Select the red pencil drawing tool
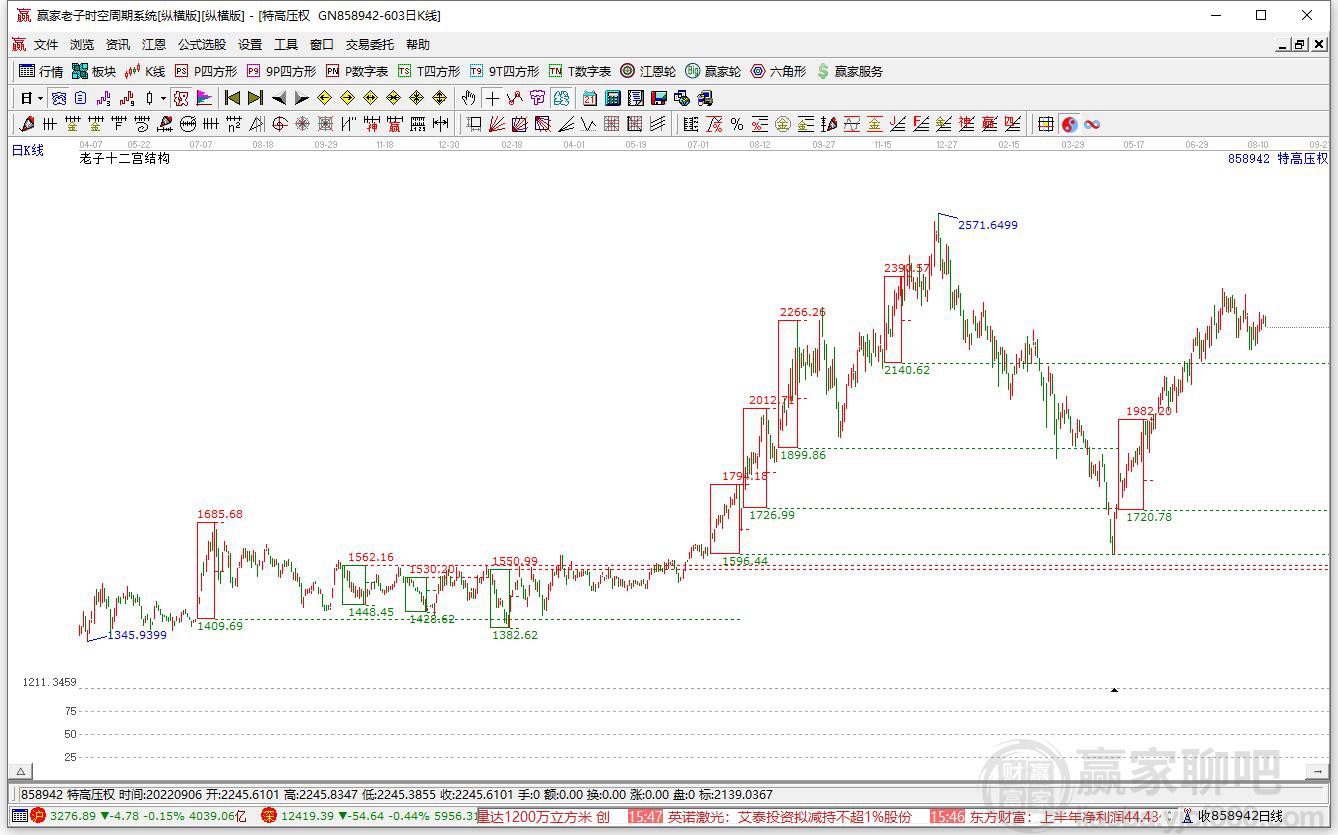Viewport: 1338px width, 835px height. pos(26,124)
